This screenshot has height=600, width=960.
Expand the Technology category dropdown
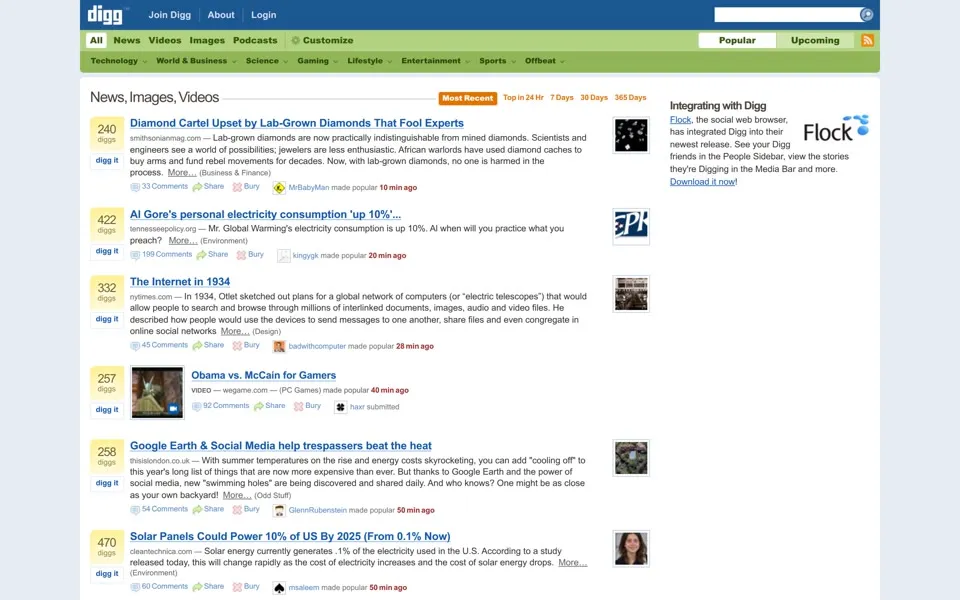point(119,61)
